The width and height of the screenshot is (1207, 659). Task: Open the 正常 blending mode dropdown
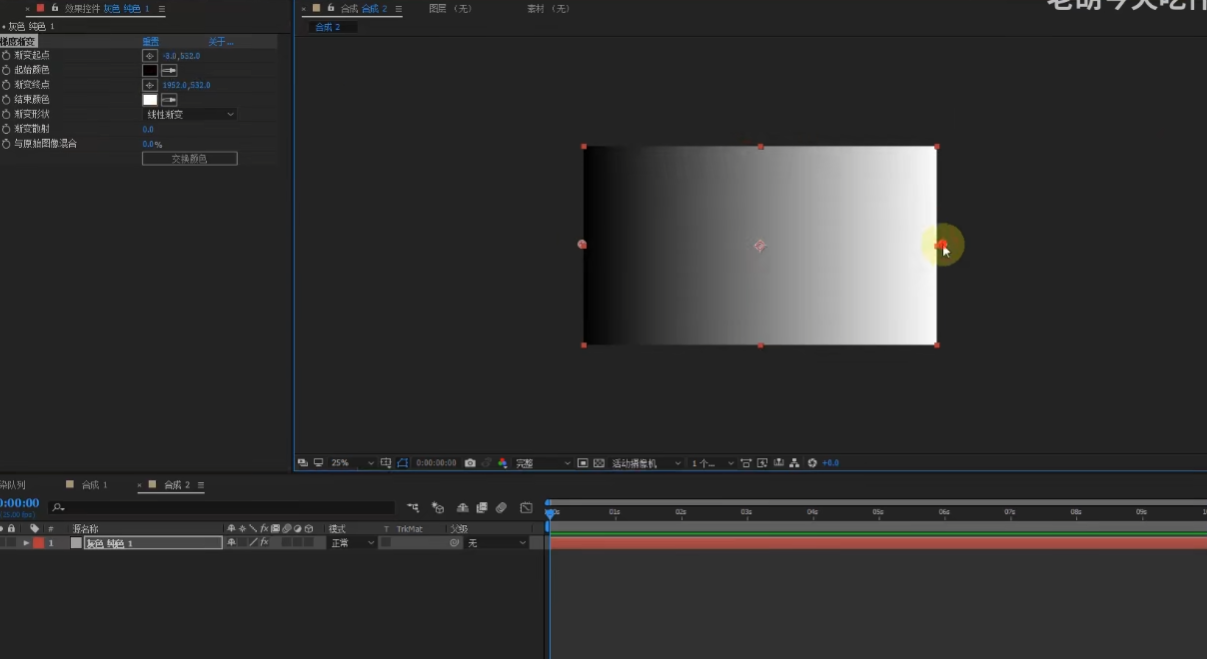coord(352,543)
